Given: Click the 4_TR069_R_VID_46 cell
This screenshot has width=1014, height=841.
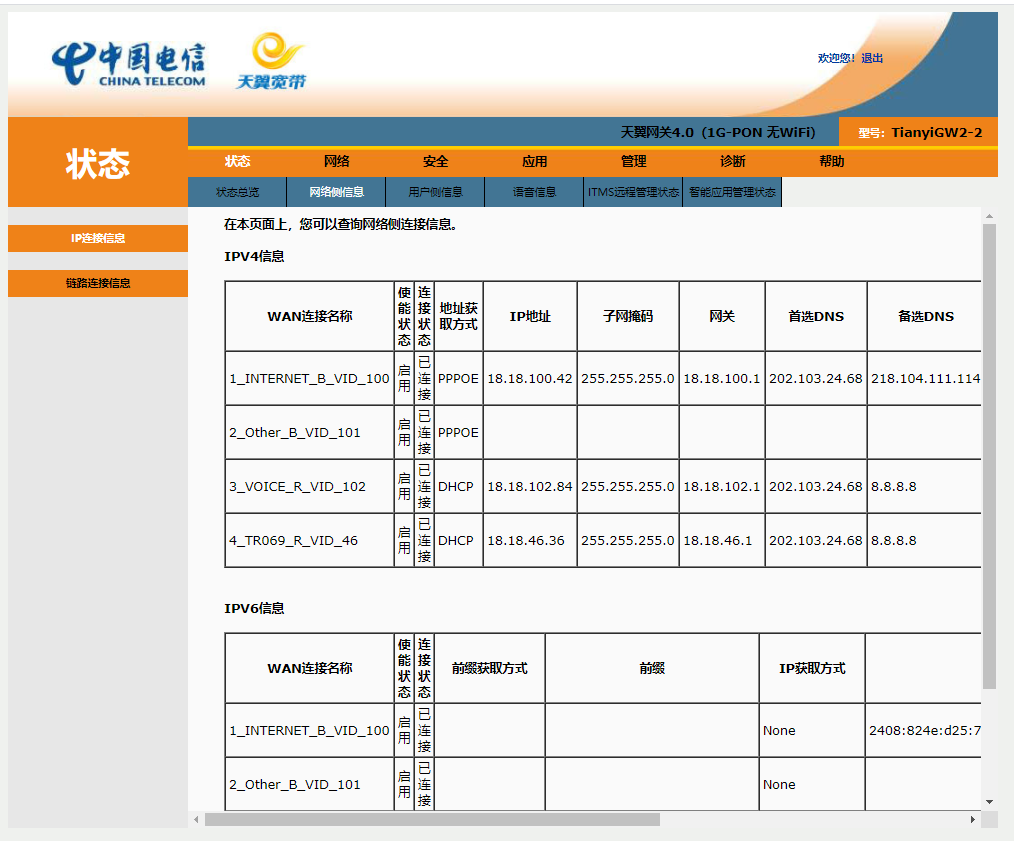Looking at the screenshot, I should [x=309, y=541].
